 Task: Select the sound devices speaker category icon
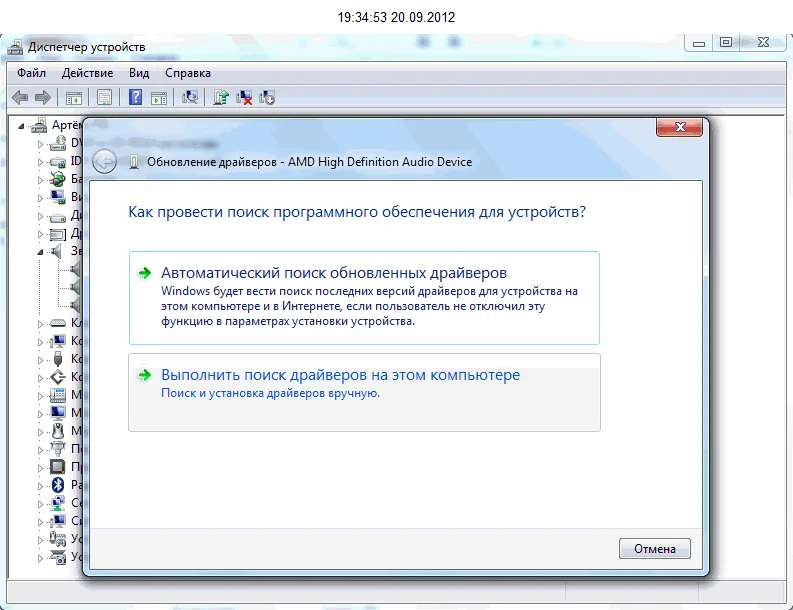tap(57, 251)
